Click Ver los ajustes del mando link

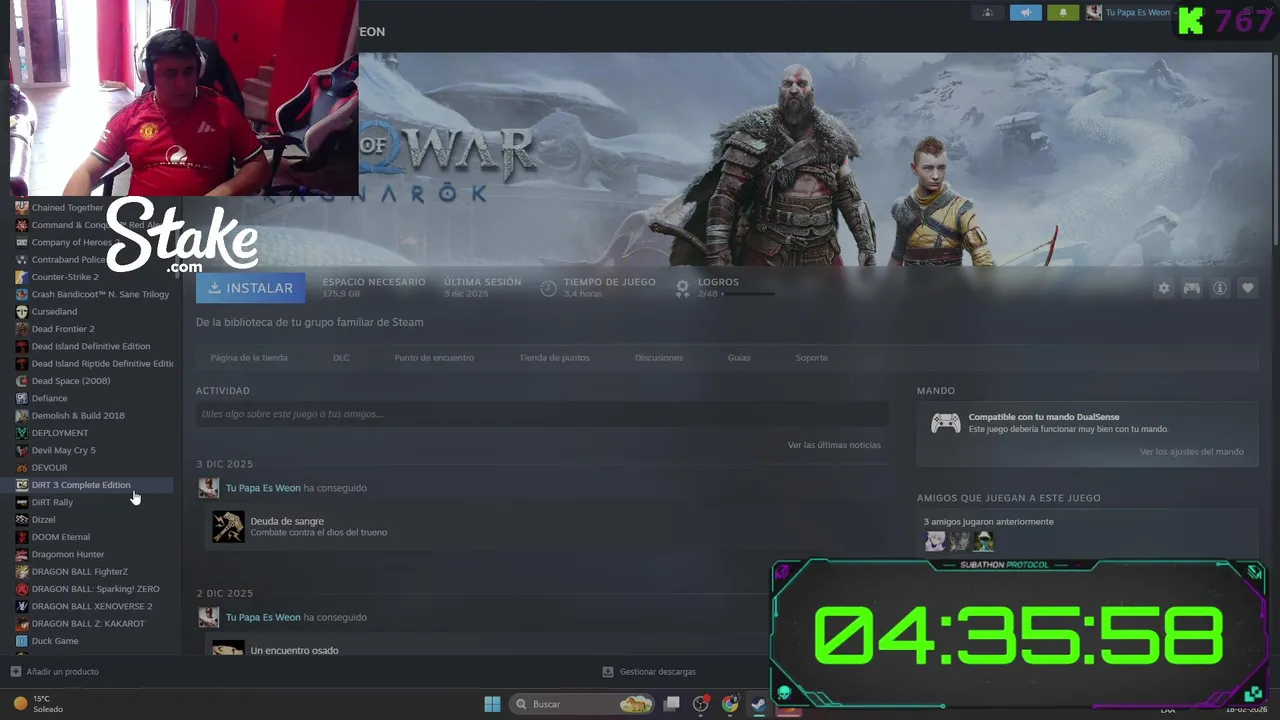click(1192, 452)
